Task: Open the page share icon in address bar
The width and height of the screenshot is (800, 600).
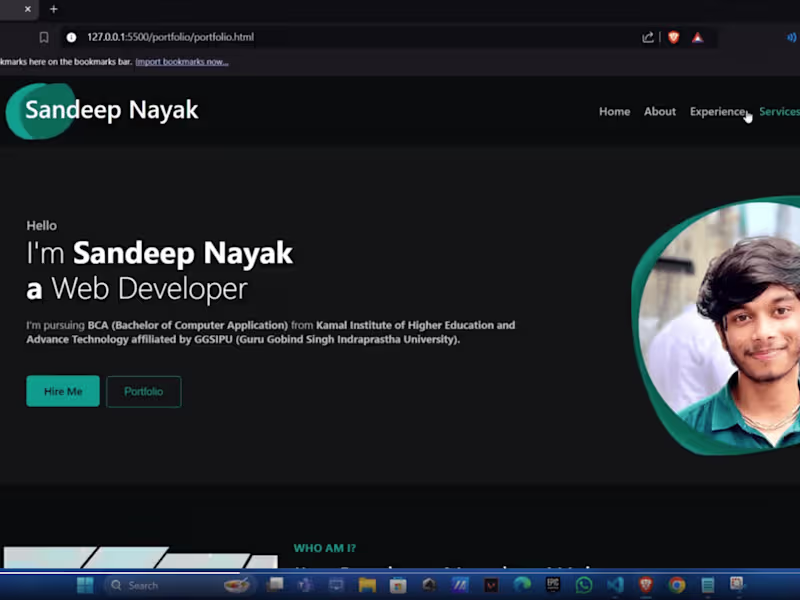Action: 648,37
